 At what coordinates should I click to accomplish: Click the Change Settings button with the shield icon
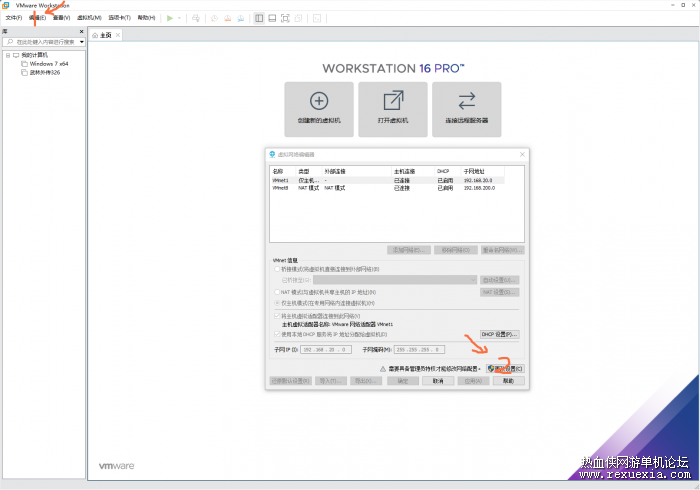pyautogui.click(x=505, y=369)
